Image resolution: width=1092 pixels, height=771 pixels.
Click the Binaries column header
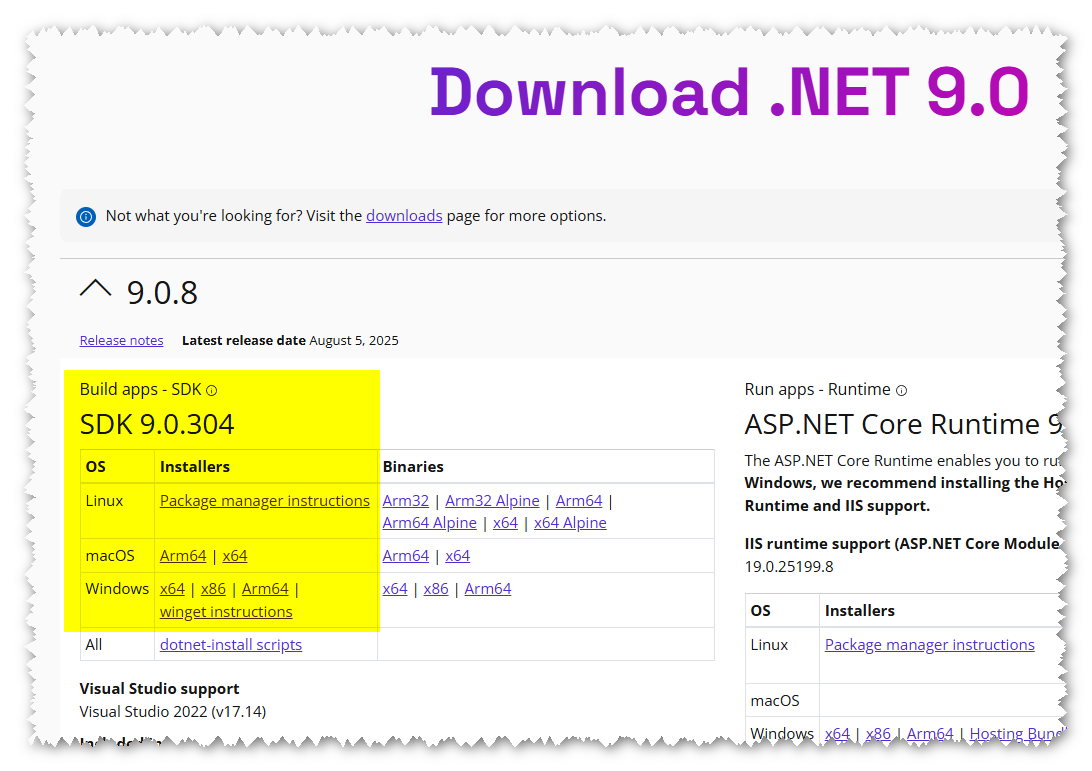(x=413, y=467)
